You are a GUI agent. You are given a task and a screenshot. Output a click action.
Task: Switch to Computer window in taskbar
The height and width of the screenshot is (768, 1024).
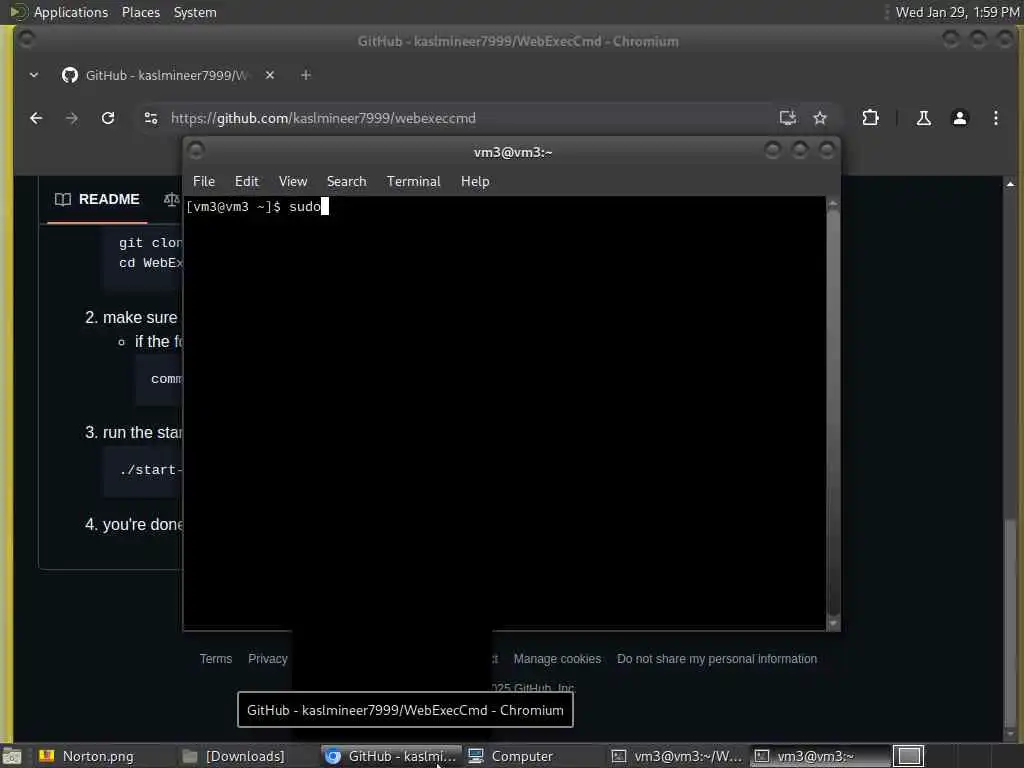click(522, 756)
